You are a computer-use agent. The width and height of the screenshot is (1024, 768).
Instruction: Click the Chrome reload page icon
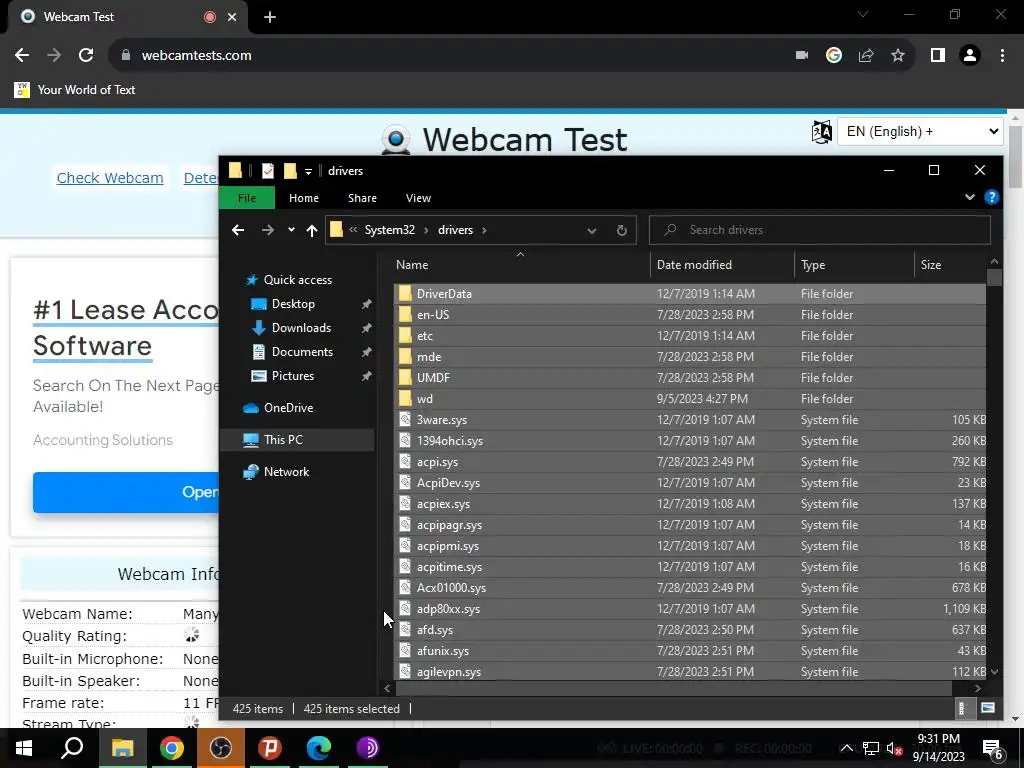[86, 56]
